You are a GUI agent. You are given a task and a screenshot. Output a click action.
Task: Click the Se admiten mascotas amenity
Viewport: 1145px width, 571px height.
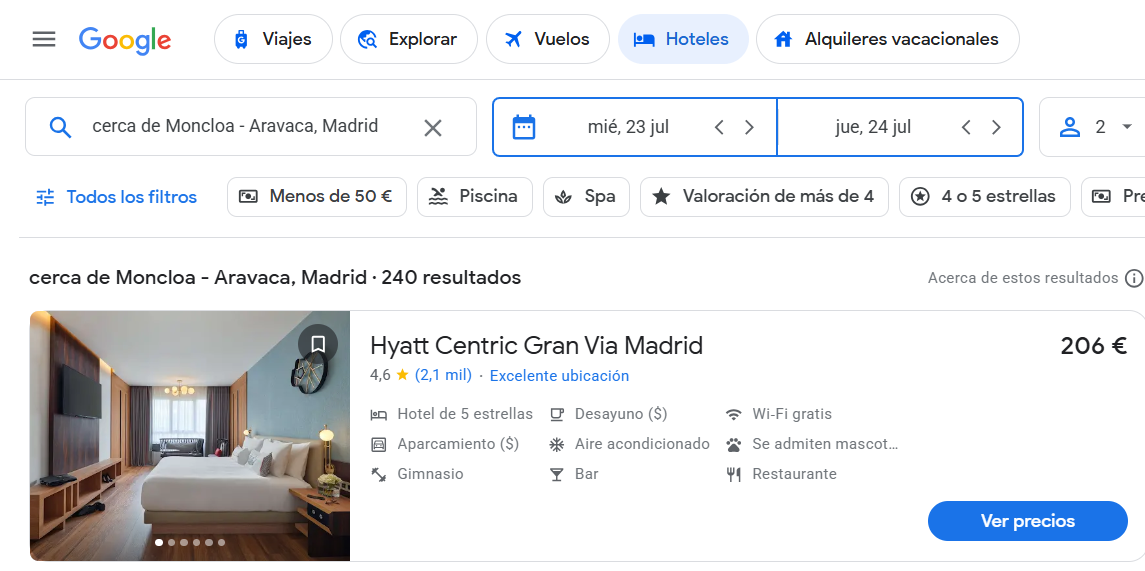point(812,445)
